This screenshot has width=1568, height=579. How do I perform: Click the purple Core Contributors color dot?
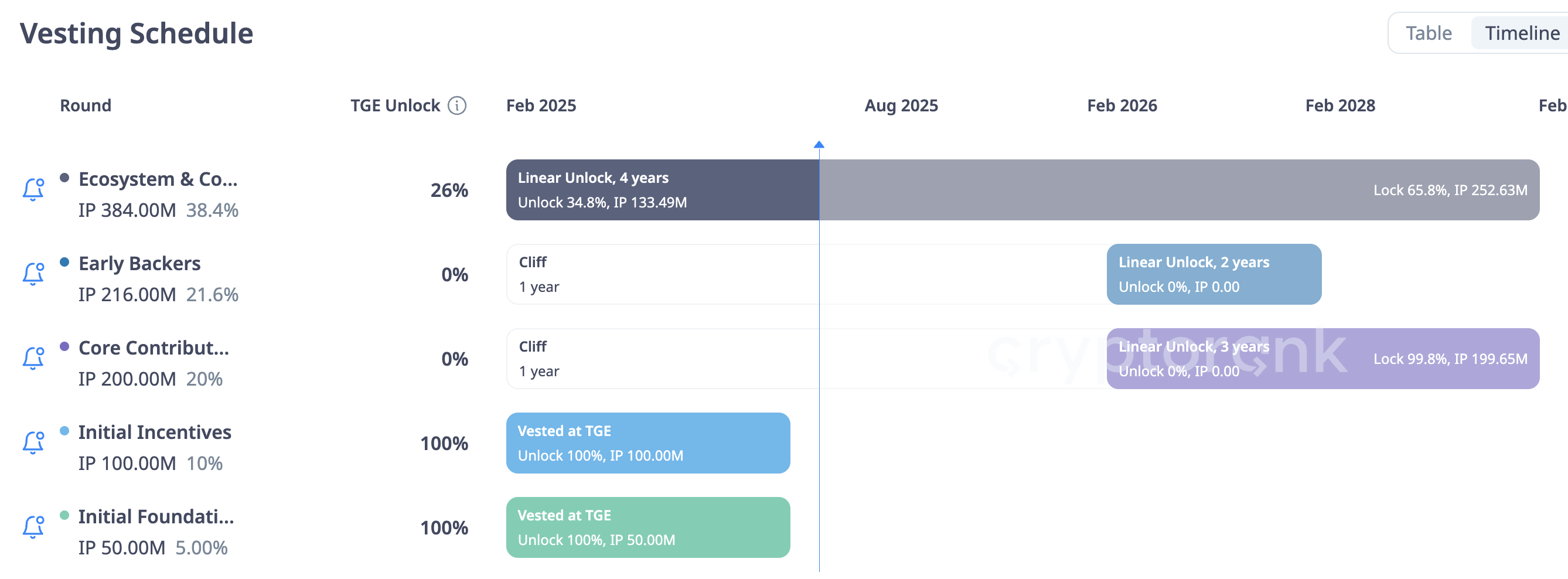(x=64, y=346)
